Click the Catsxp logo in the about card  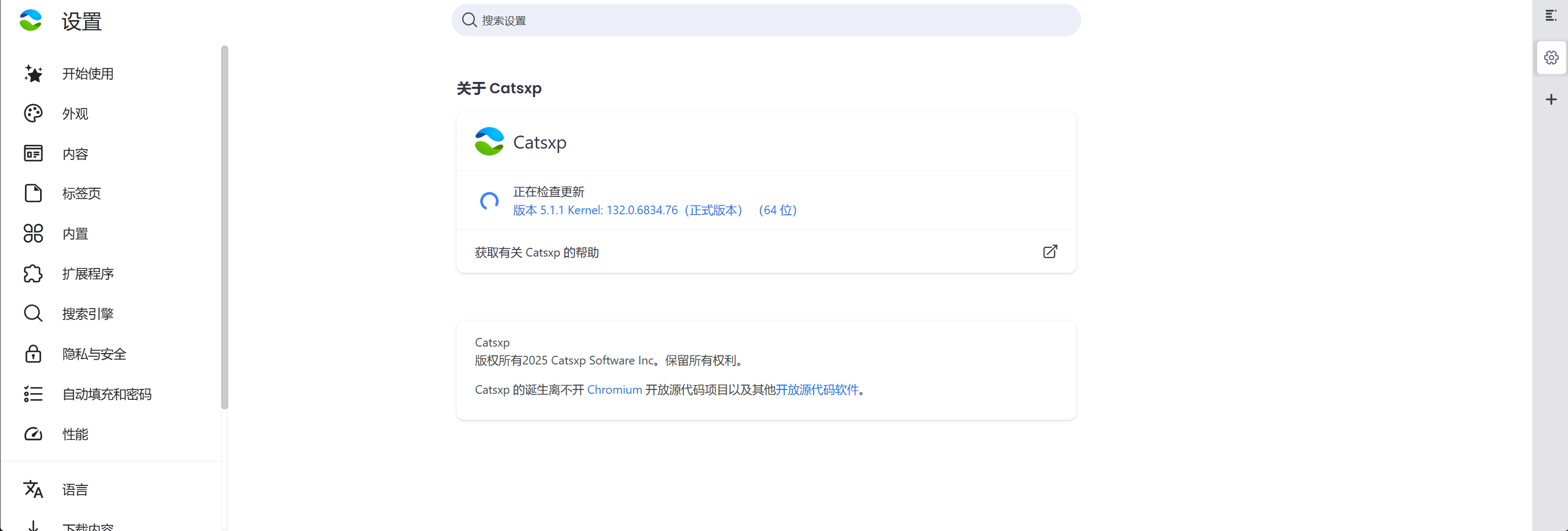(x=489, y=141)
